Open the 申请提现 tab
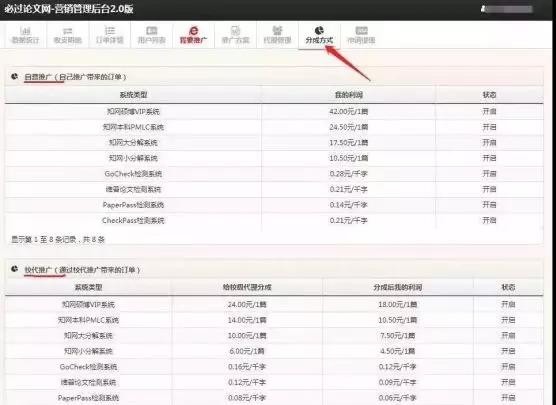556x405 pixels. 361,35
